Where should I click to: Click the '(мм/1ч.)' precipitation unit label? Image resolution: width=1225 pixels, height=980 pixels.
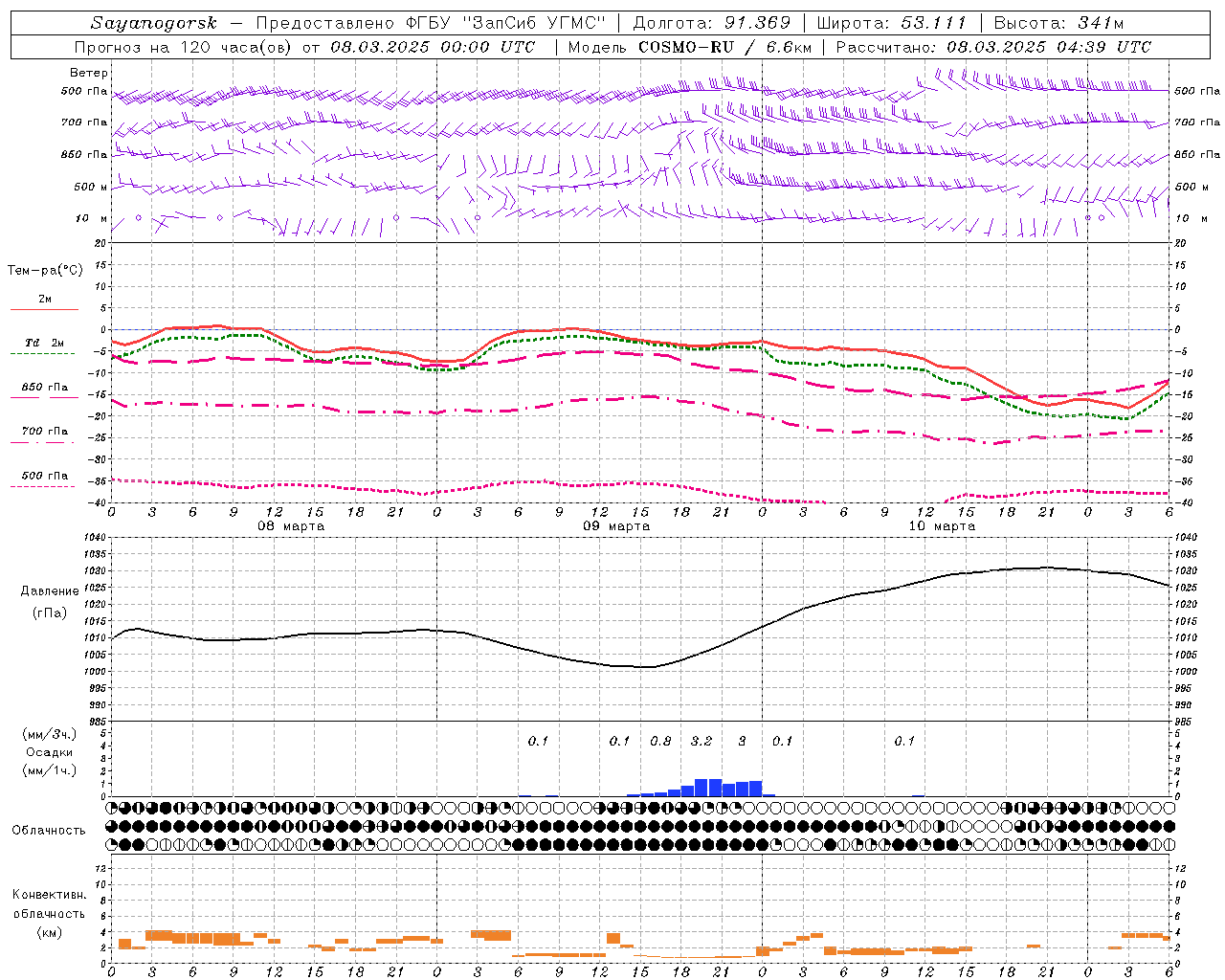[50, 770]
